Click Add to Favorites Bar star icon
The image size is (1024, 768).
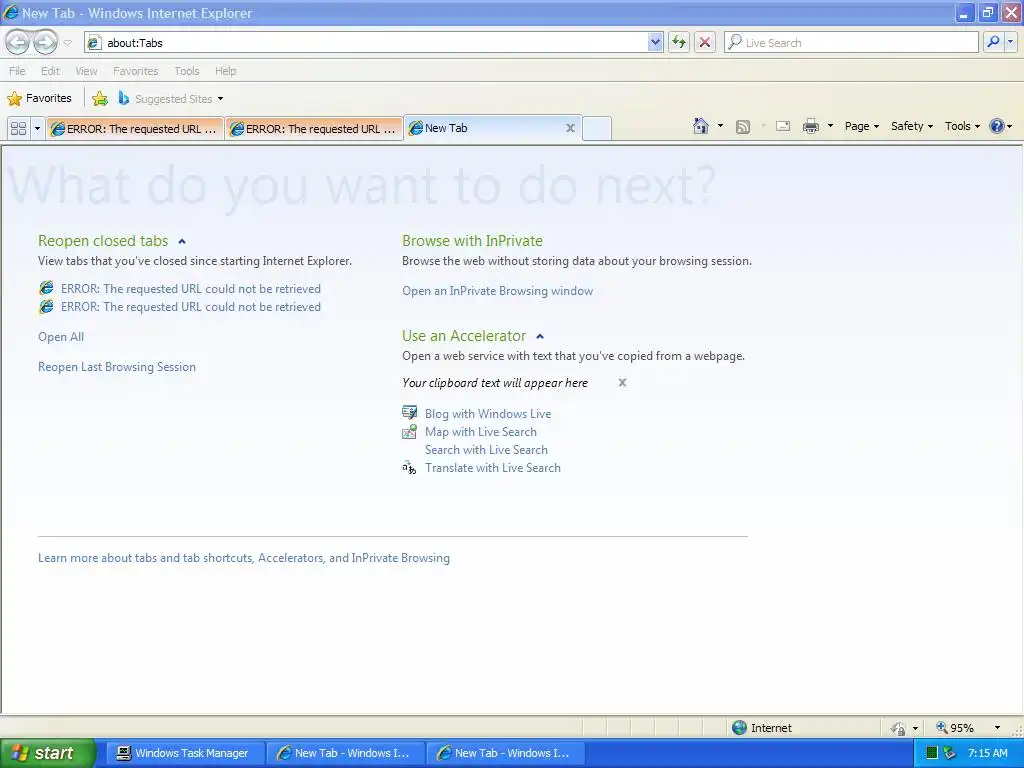(100, 99)
